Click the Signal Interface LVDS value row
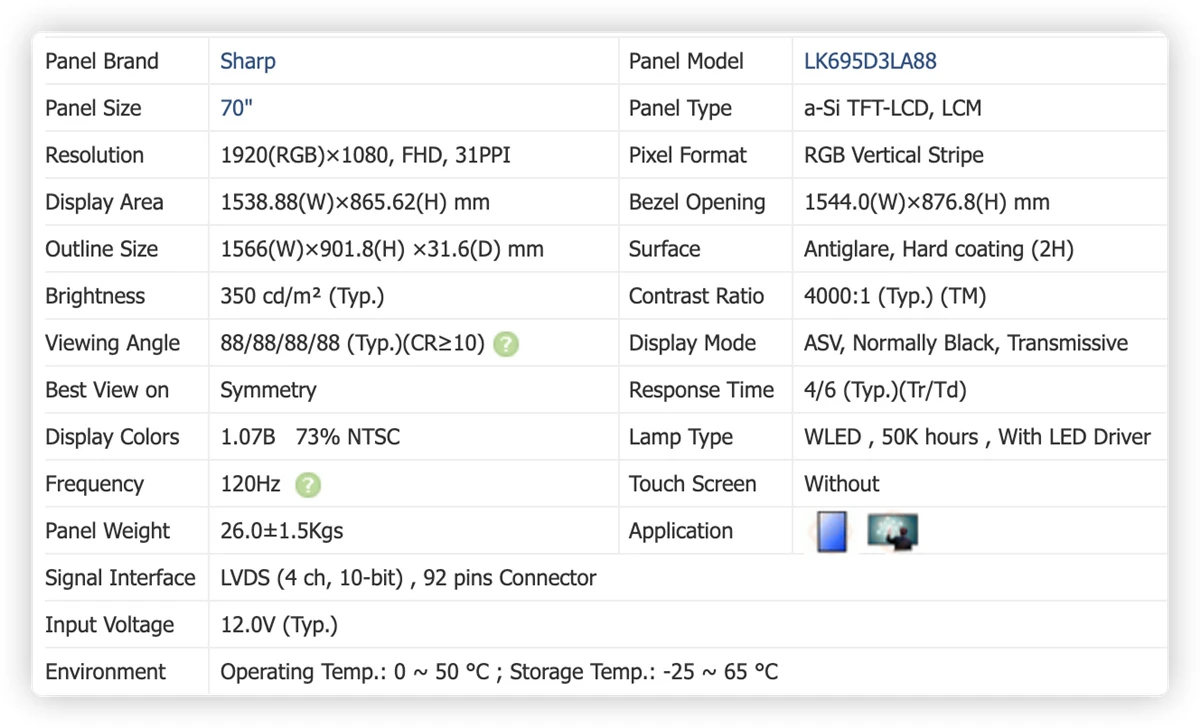This screenshot has width=1200, height=728. (687, 578)
